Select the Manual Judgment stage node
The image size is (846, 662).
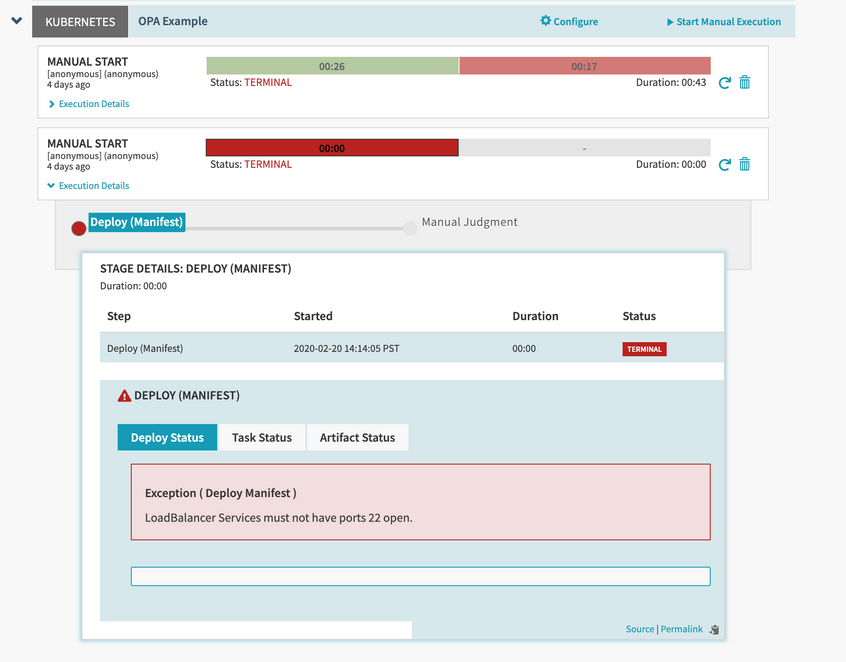[410, 228]
